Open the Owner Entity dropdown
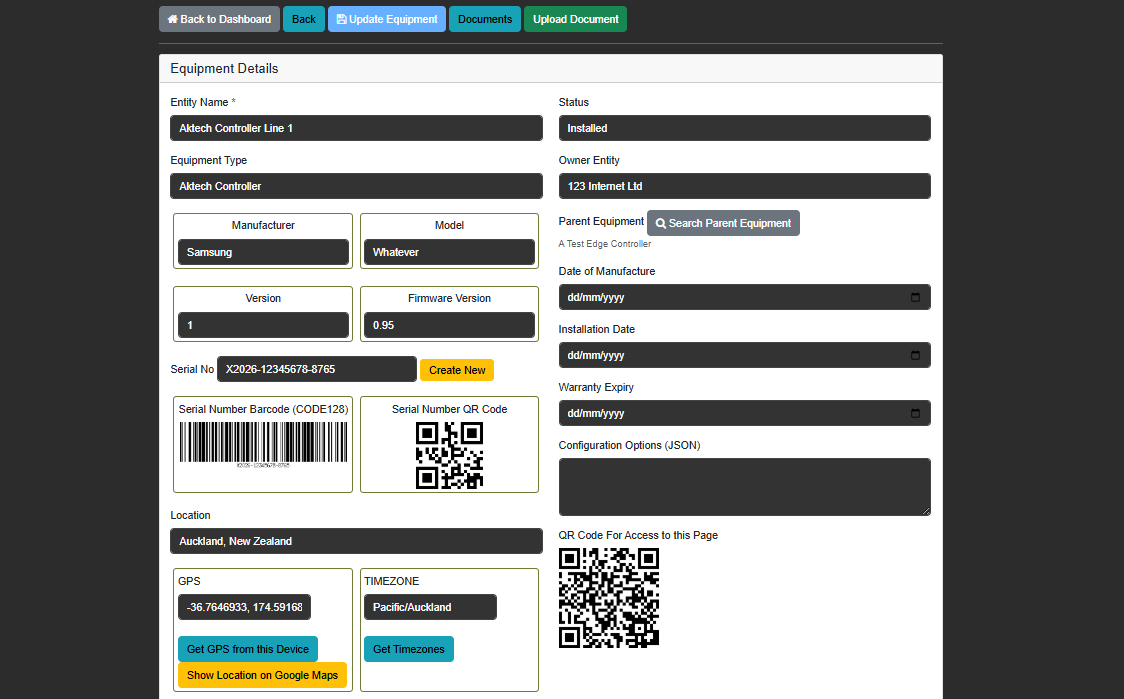Screen dimensions: 1124x699 pyautogui.click(x=744, y=186)
